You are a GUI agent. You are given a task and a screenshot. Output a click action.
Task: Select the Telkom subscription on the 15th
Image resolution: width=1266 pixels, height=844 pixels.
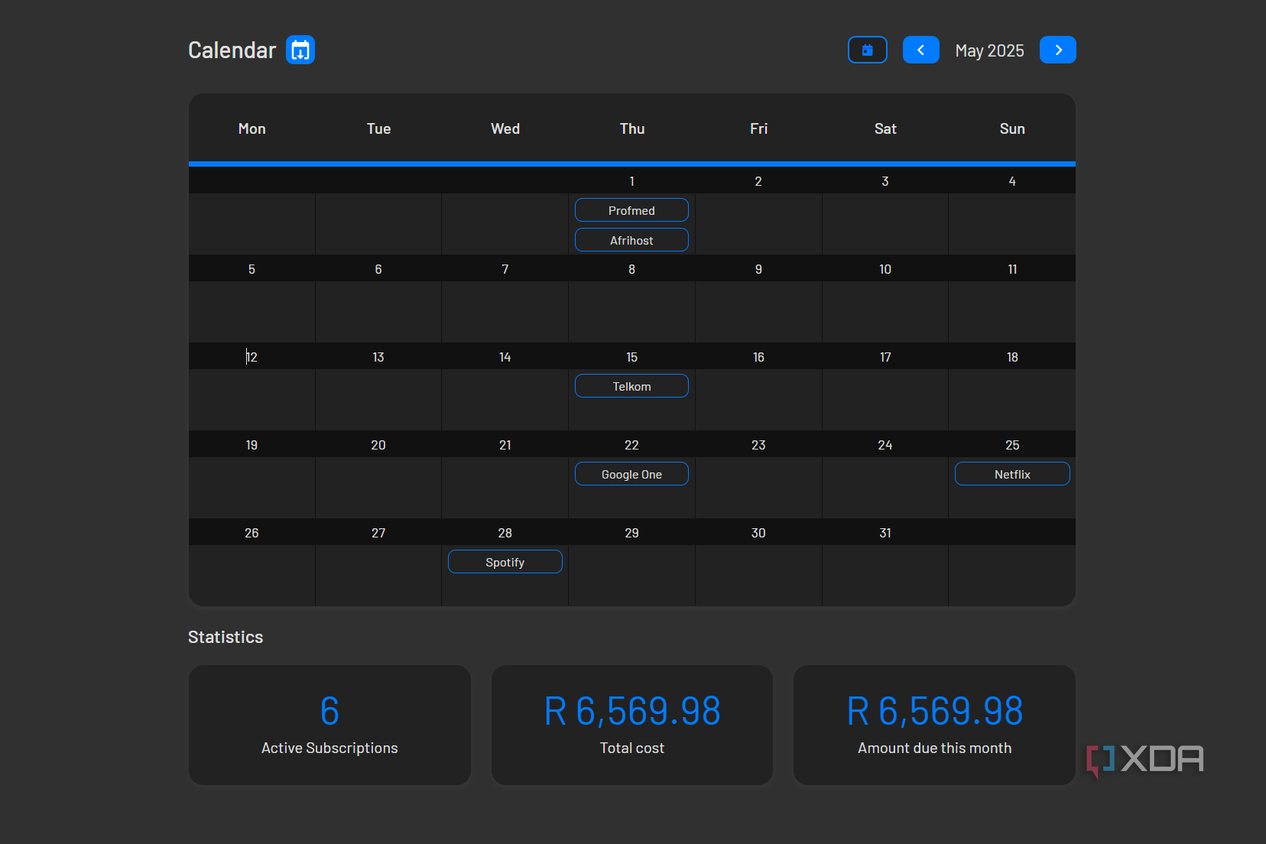(x=632, y=386)
